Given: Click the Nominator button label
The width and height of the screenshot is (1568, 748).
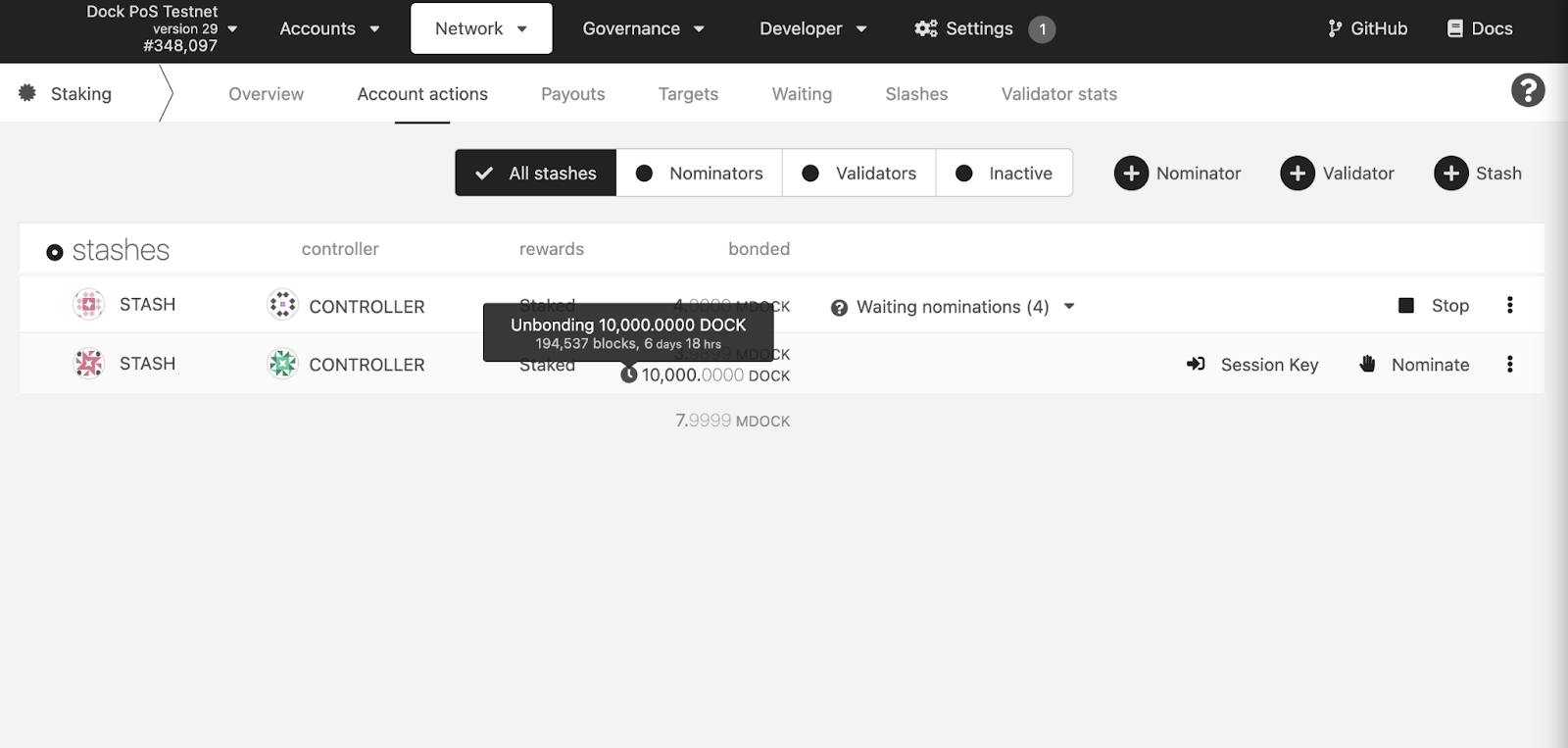Looking at the screenshot, I should coord(1199,174).
